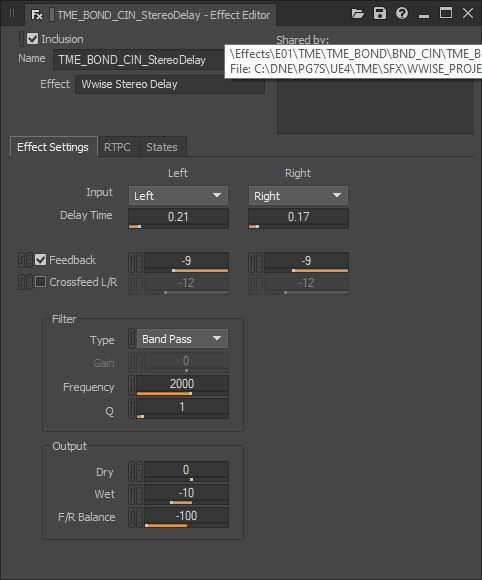Open the Right channel Input dropdown

pos(298,196)
